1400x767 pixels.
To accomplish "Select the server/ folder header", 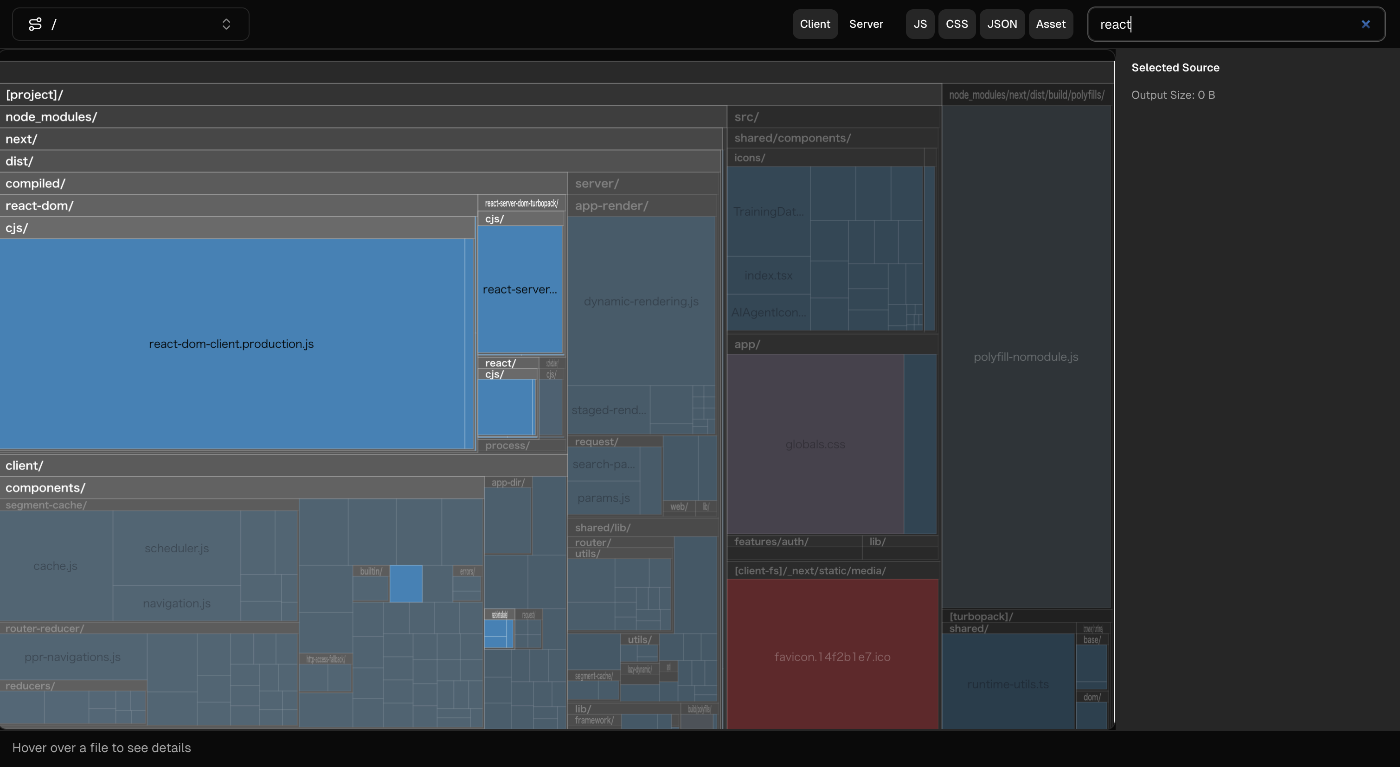I will point(643,183).
